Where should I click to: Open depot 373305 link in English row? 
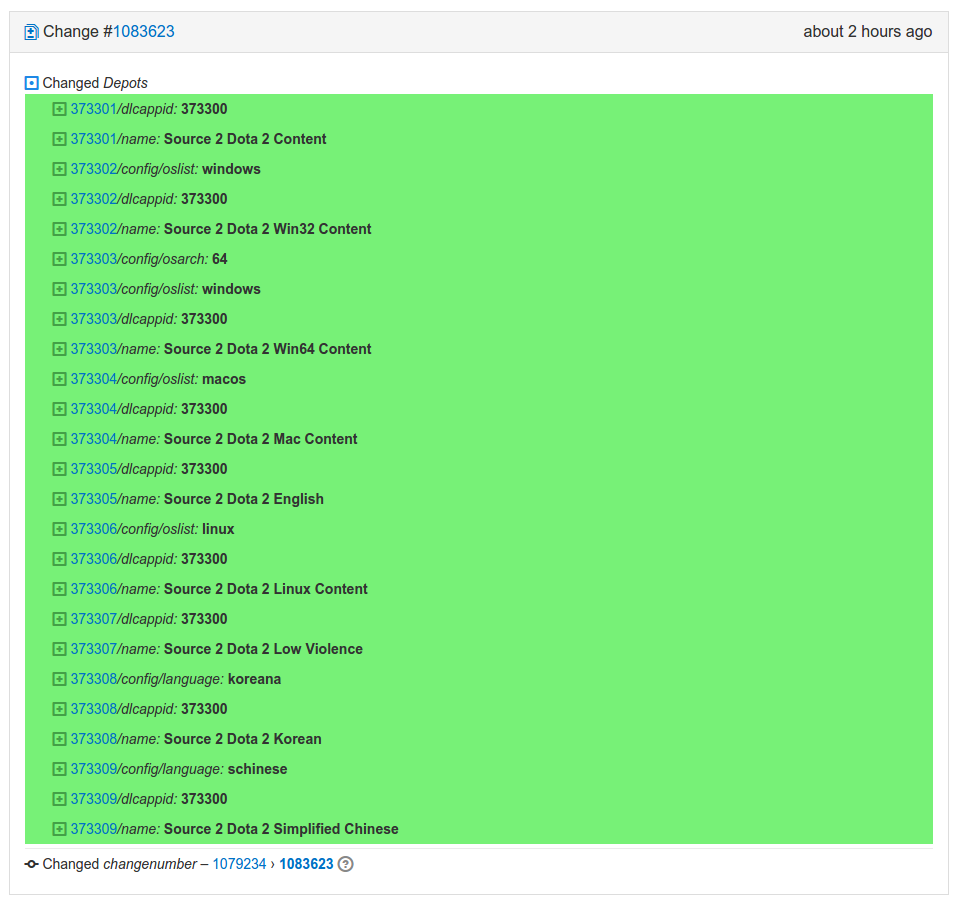tap(94, 499)
